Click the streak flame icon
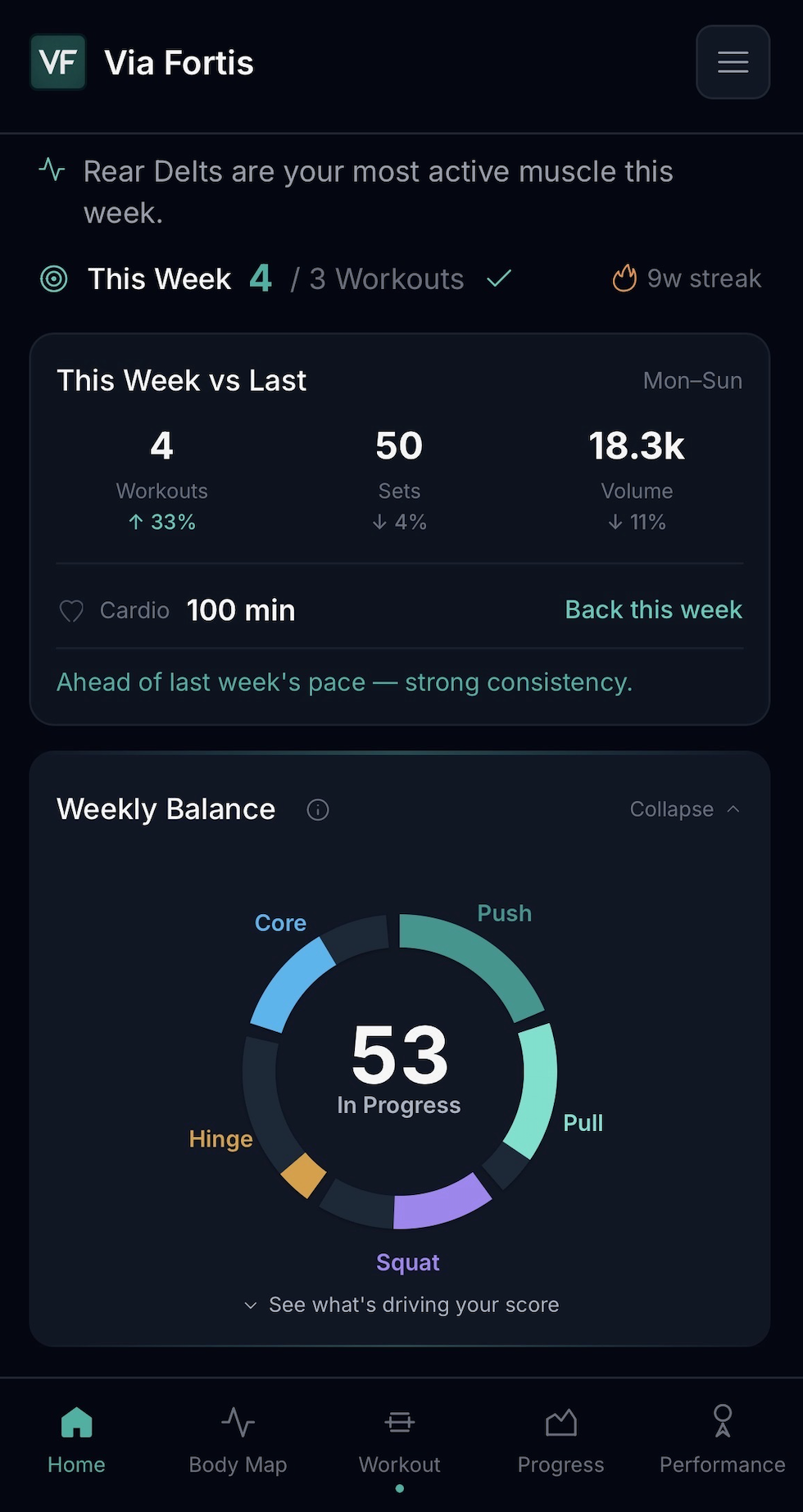This screenshot has width=803, height=1512. click(x=624, y=278)
